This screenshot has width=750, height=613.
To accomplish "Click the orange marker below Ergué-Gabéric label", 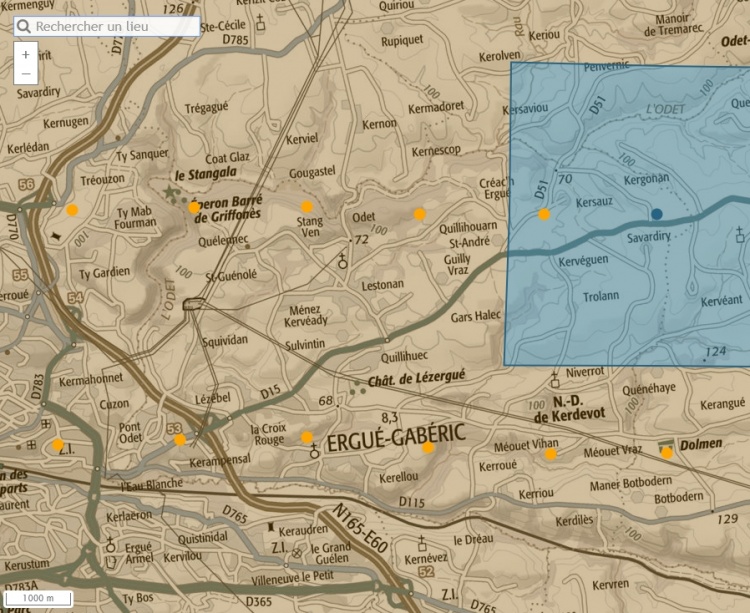I will (428, 448).
